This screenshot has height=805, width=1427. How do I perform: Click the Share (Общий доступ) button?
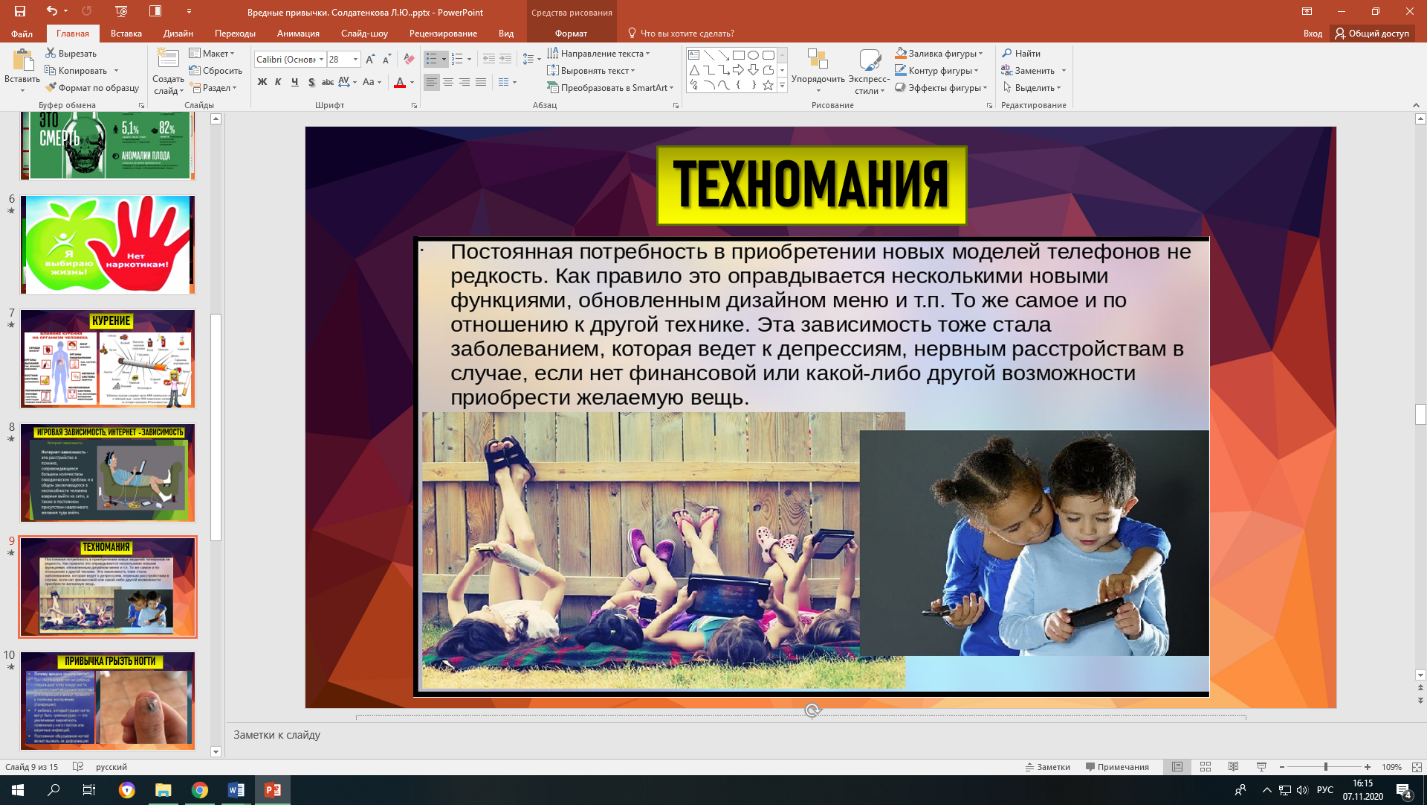(x=1371, y=33)
